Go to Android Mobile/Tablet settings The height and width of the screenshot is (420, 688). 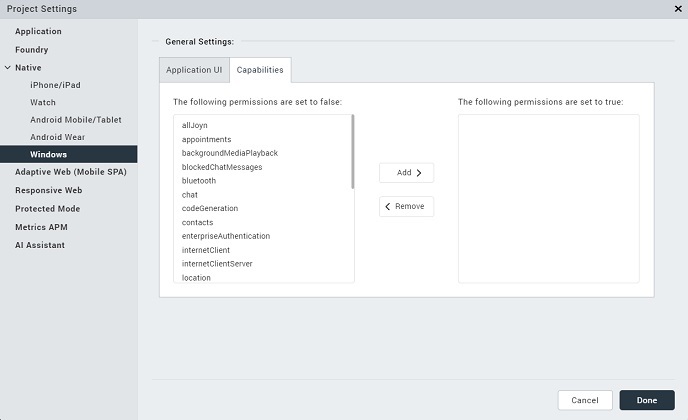pyautogui.click(x=76, y=120)
